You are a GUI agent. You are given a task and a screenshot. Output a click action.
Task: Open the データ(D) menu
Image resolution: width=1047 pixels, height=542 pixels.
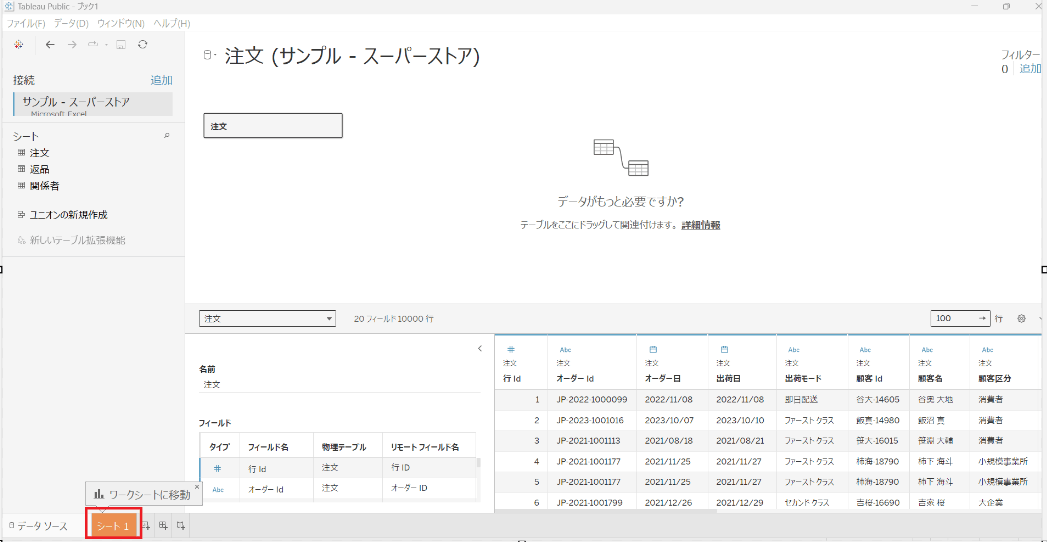[x=71, y=23]
